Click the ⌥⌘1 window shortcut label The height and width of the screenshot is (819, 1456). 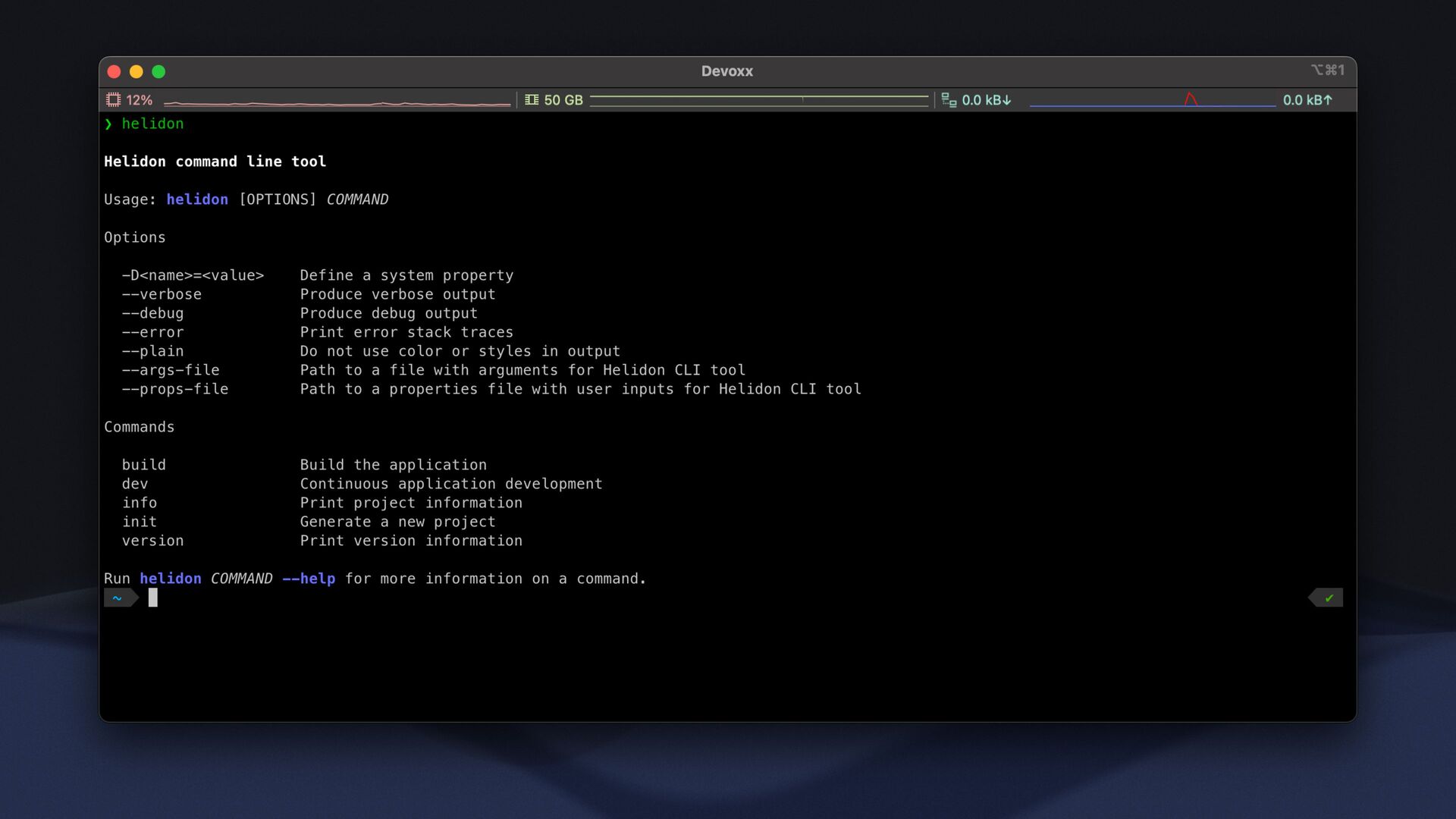pyautogui.click(x=1327, y=70)
